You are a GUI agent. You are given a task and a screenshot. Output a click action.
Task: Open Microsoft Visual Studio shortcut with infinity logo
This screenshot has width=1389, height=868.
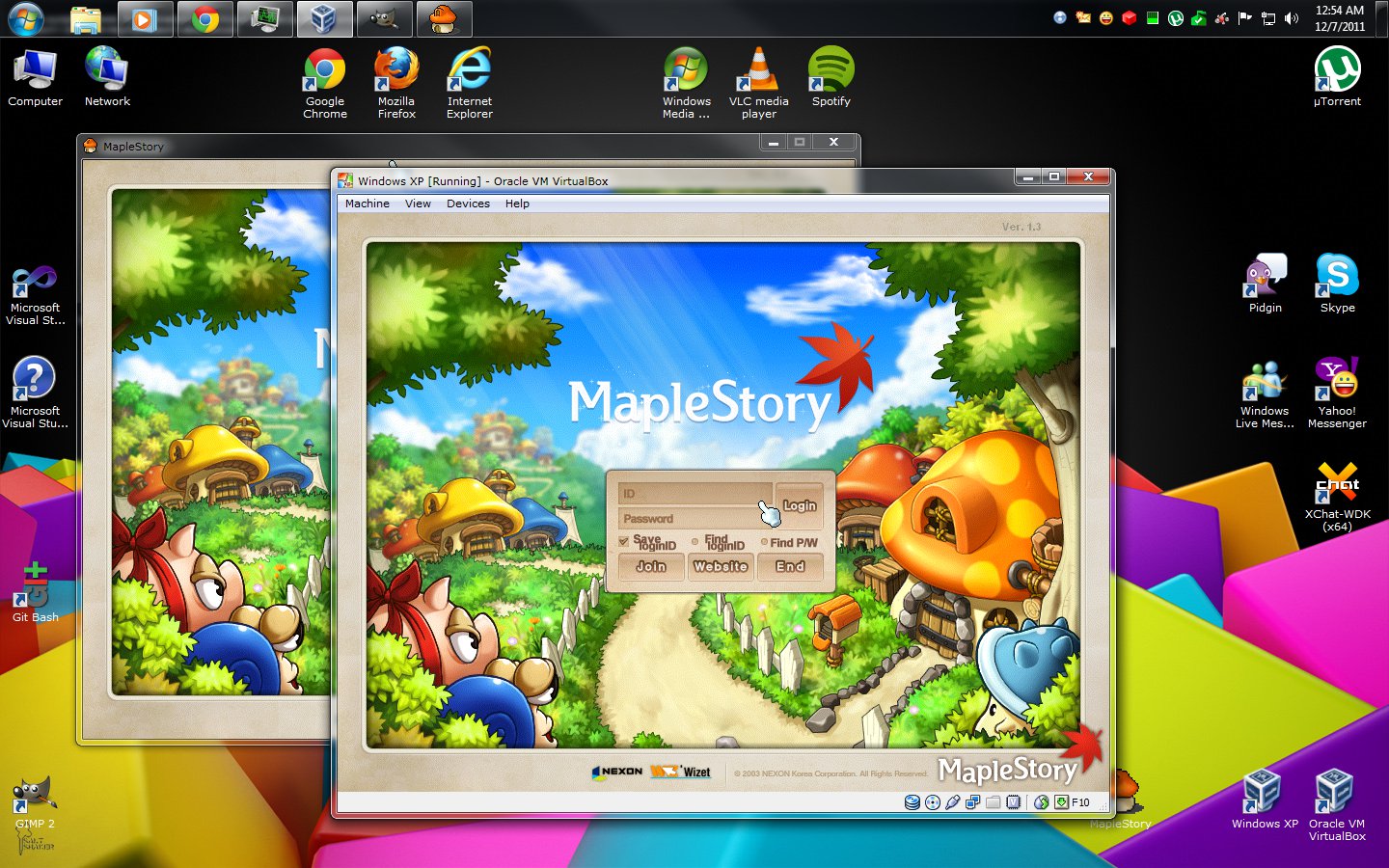coord(36,296)
